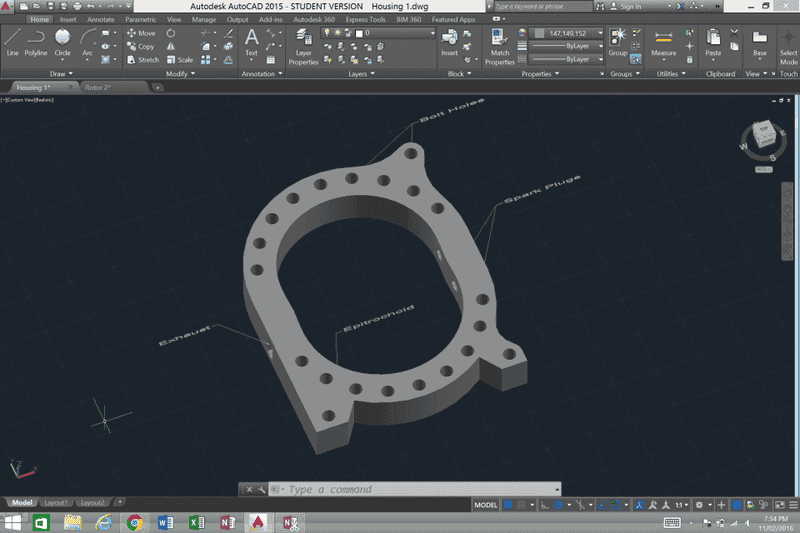Open the Annotate ribbon tab
This screenshot has height=533, width=800.
(x=100, y=19)
